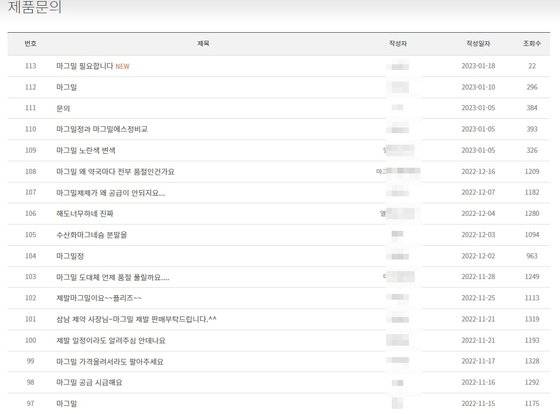Select row number '99' cell

coord(31,361)
